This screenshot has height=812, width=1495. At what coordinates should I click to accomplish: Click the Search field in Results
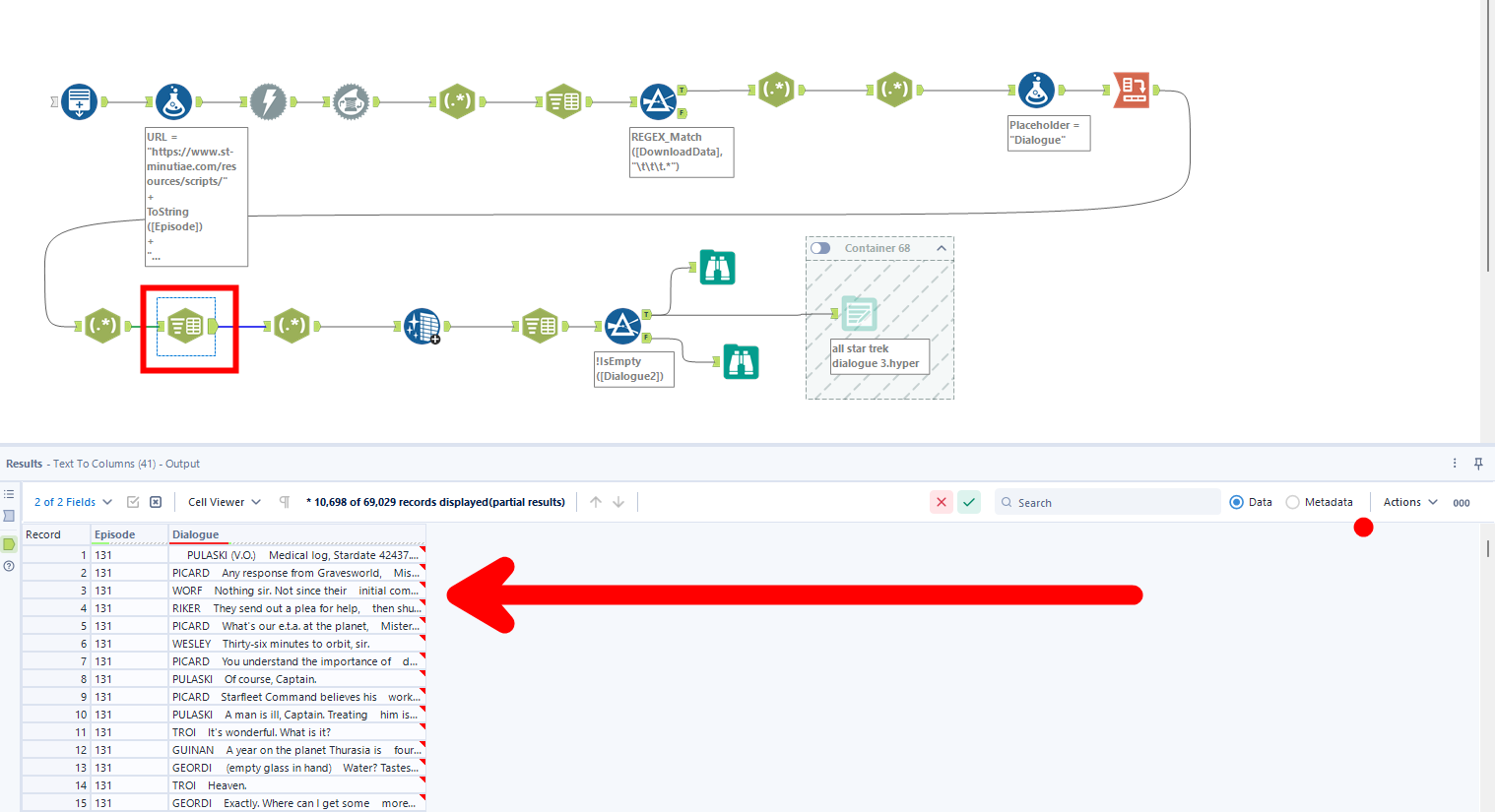point(1108,502)
